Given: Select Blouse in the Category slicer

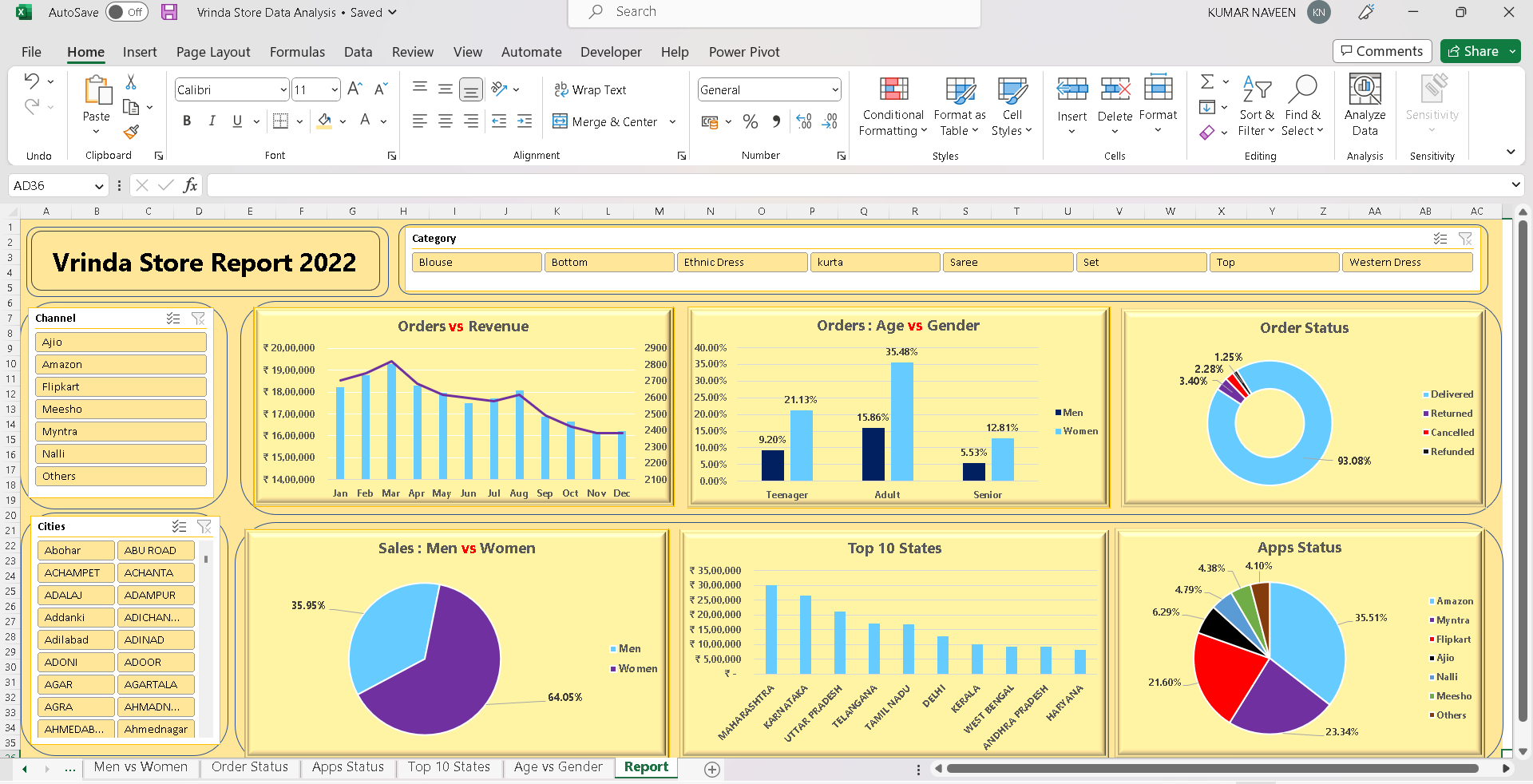Looking at the screenshot, I should [476, 262].
